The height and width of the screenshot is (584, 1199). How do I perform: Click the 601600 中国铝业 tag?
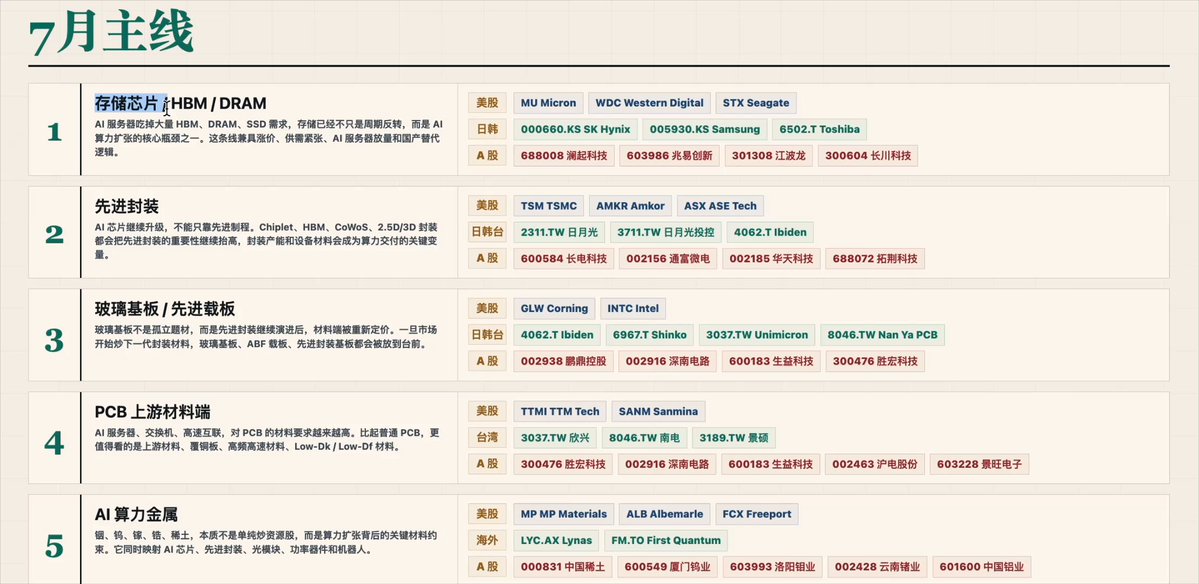tap(981, 567)
